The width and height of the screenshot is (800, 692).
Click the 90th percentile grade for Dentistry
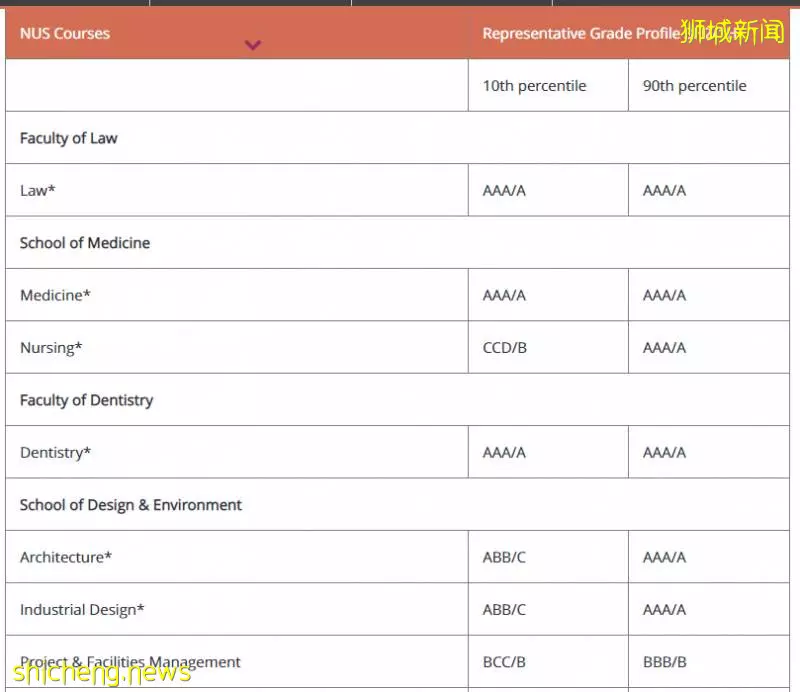coord(664,452)
